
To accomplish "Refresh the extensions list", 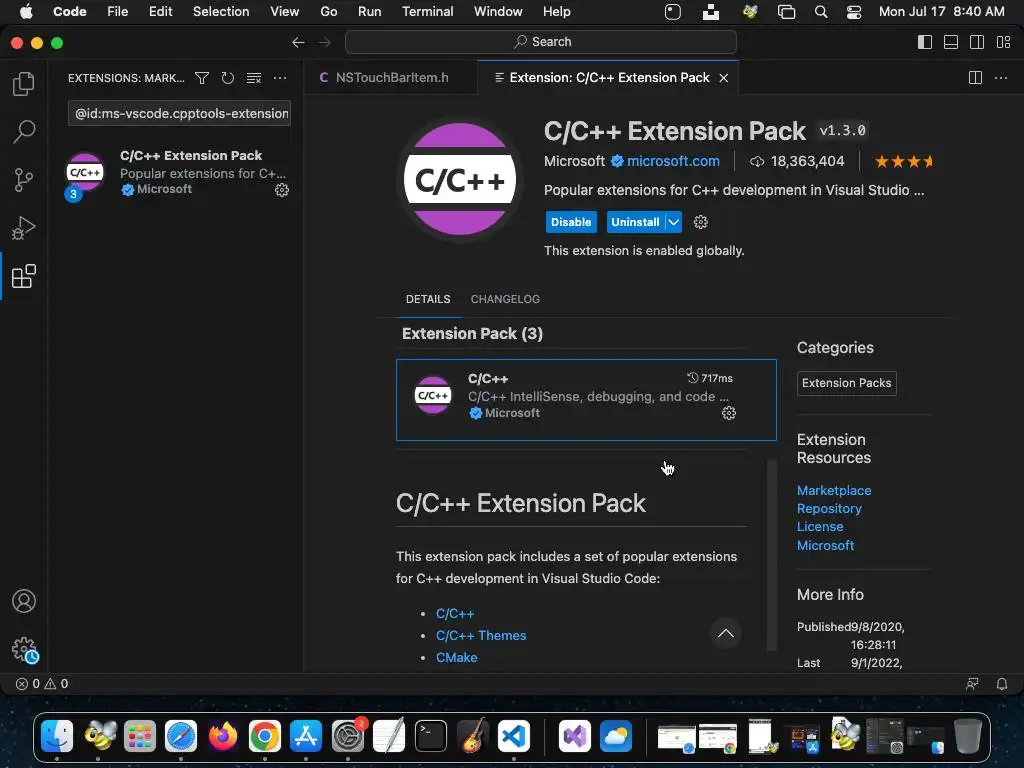I will [227, 78].
